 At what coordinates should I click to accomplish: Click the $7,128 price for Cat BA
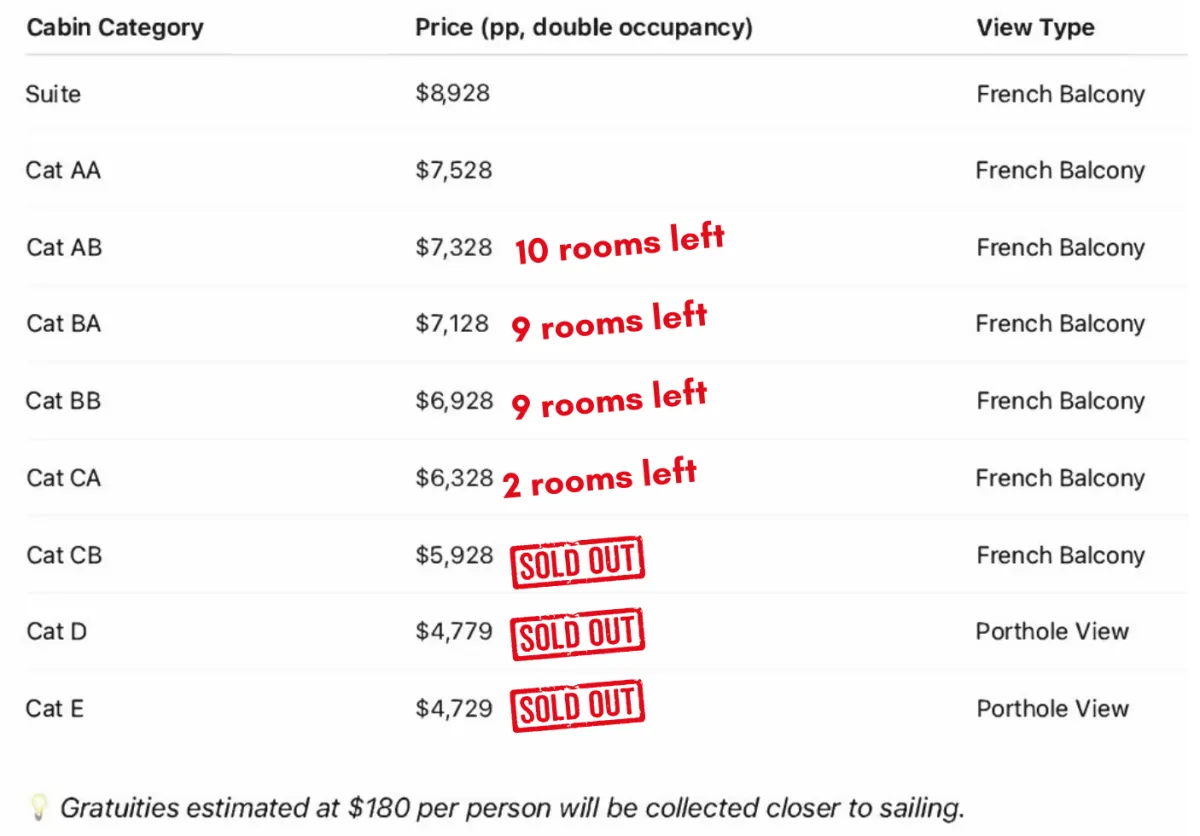453,324
